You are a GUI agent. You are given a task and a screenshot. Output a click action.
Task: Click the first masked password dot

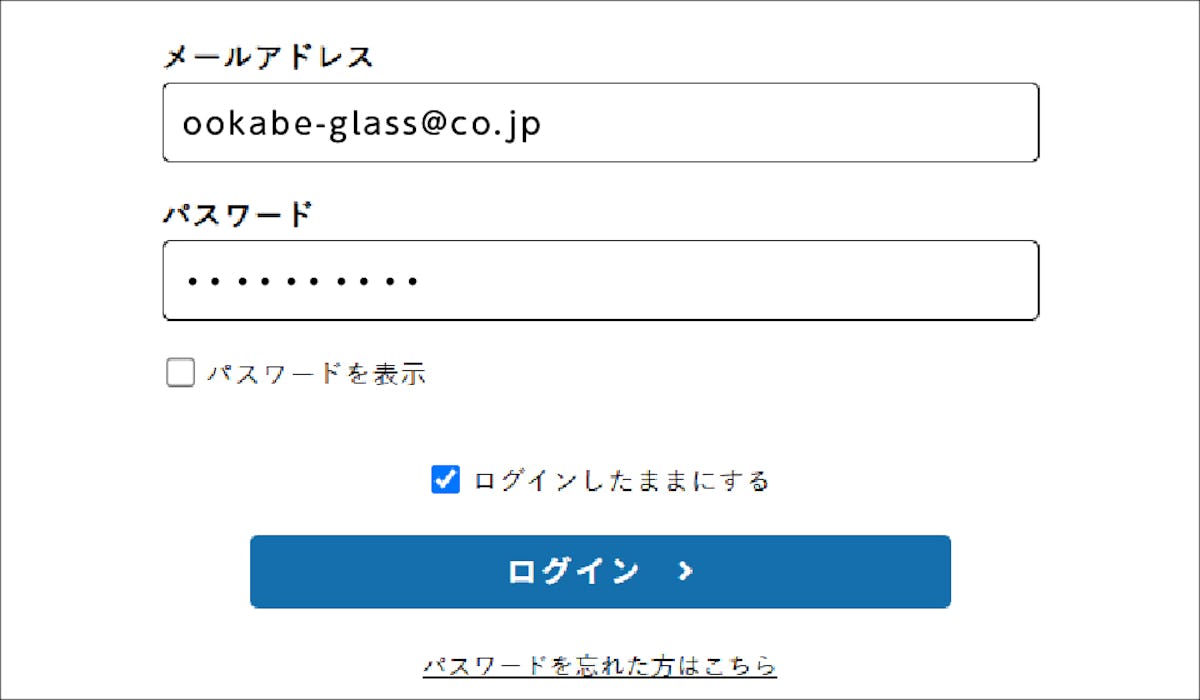tap(191, 282)
